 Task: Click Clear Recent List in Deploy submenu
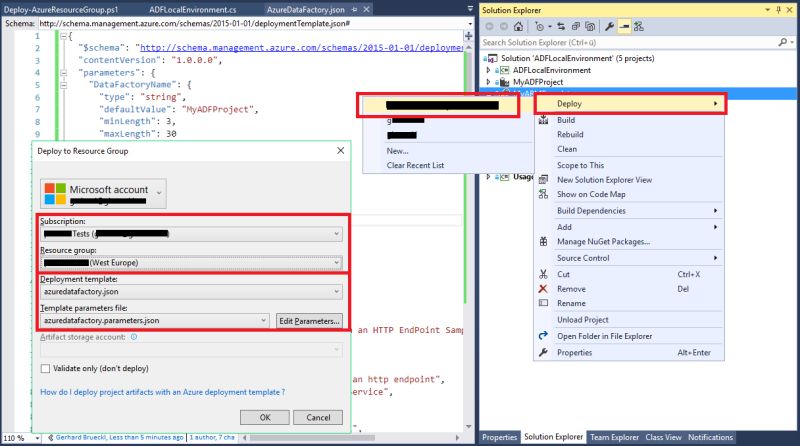tap(415, 165)
